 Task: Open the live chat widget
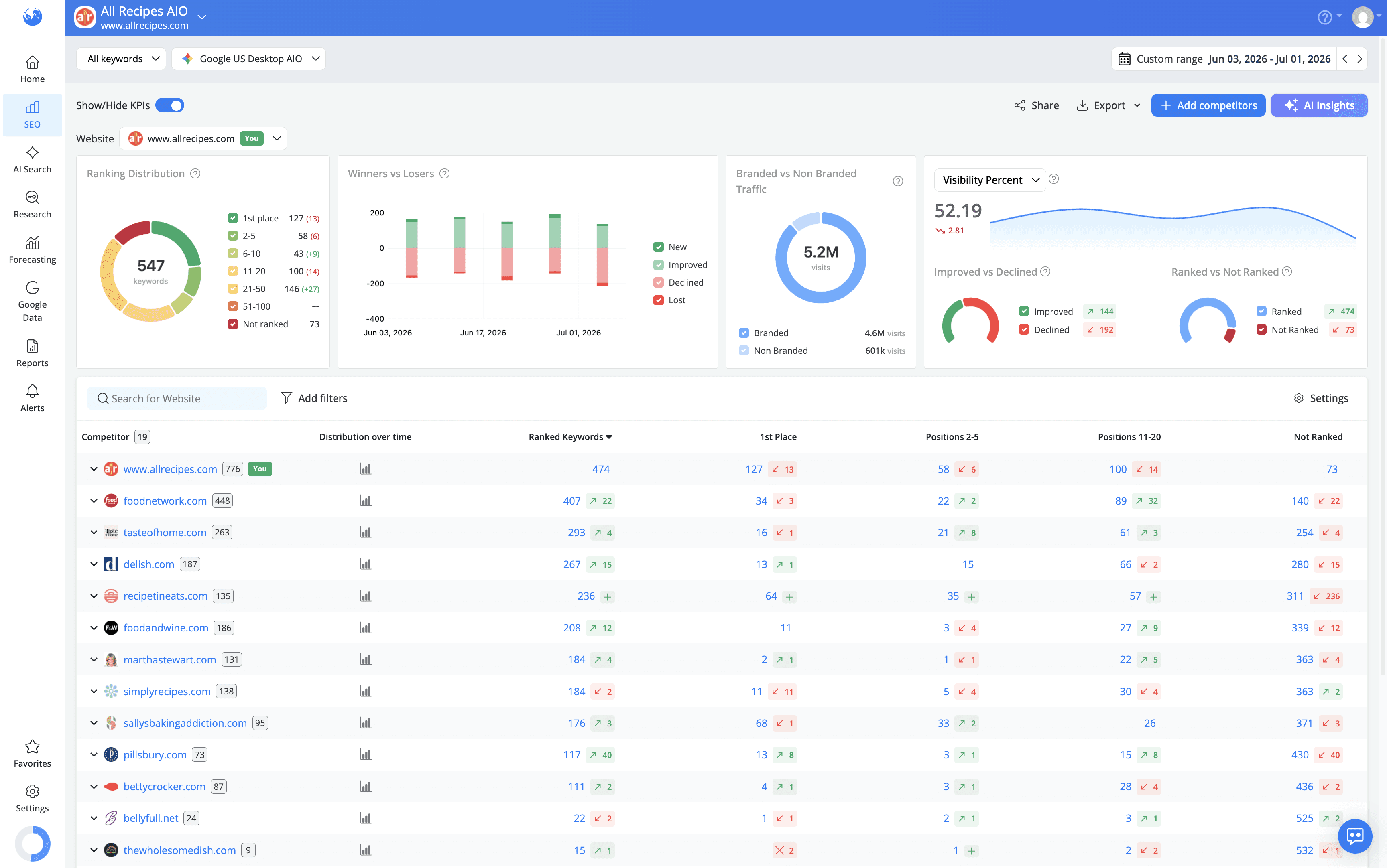pyautogui.click(x=1355, y=836)
